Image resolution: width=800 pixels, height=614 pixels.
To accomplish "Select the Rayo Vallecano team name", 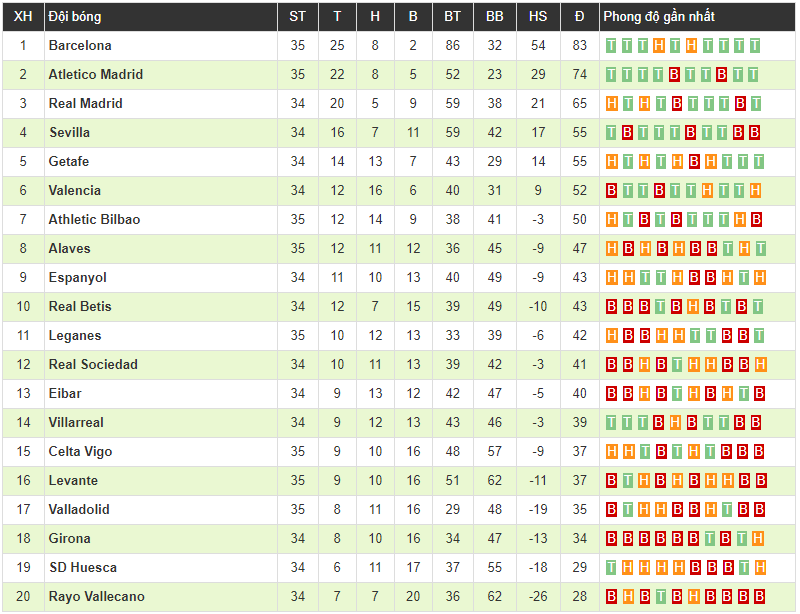I will coord(97,597).
